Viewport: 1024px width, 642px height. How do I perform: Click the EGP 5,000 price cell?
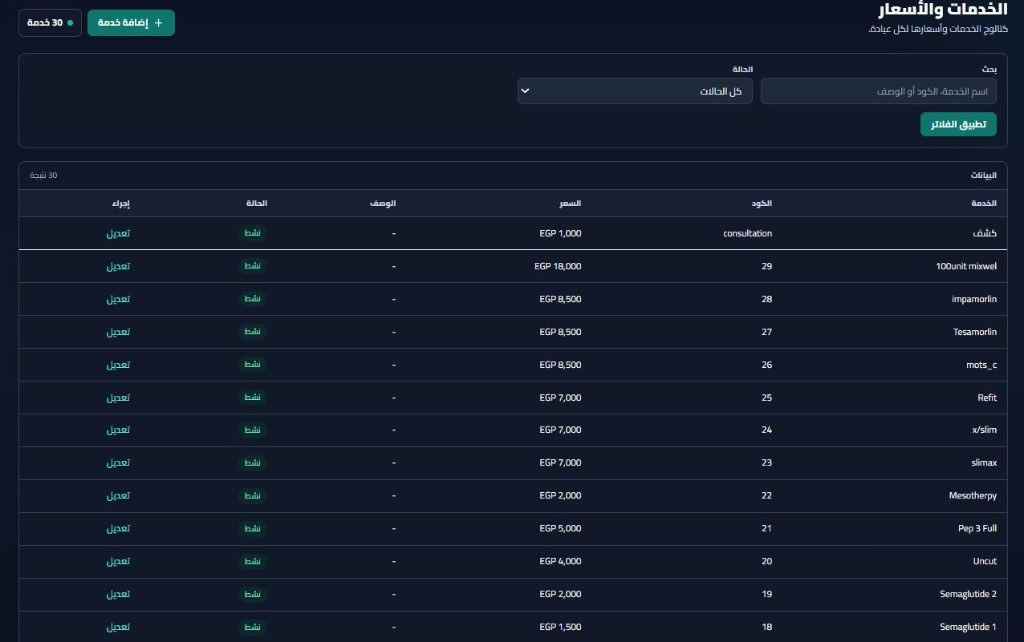click(x=560, y=528)
